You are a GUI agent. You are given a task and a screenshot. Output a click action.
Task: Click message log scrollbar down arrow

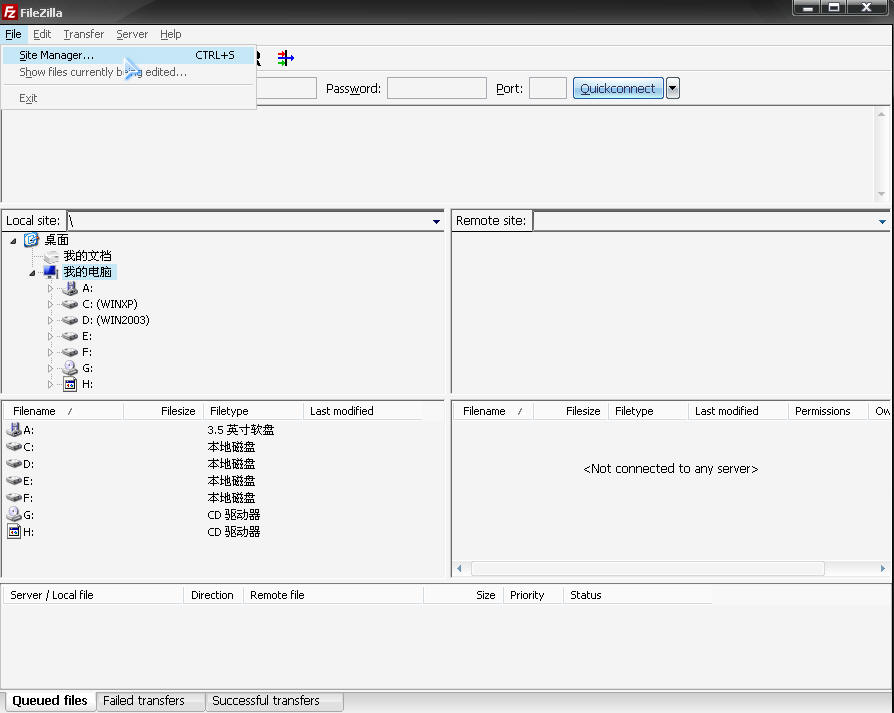(x=881, y=194)
